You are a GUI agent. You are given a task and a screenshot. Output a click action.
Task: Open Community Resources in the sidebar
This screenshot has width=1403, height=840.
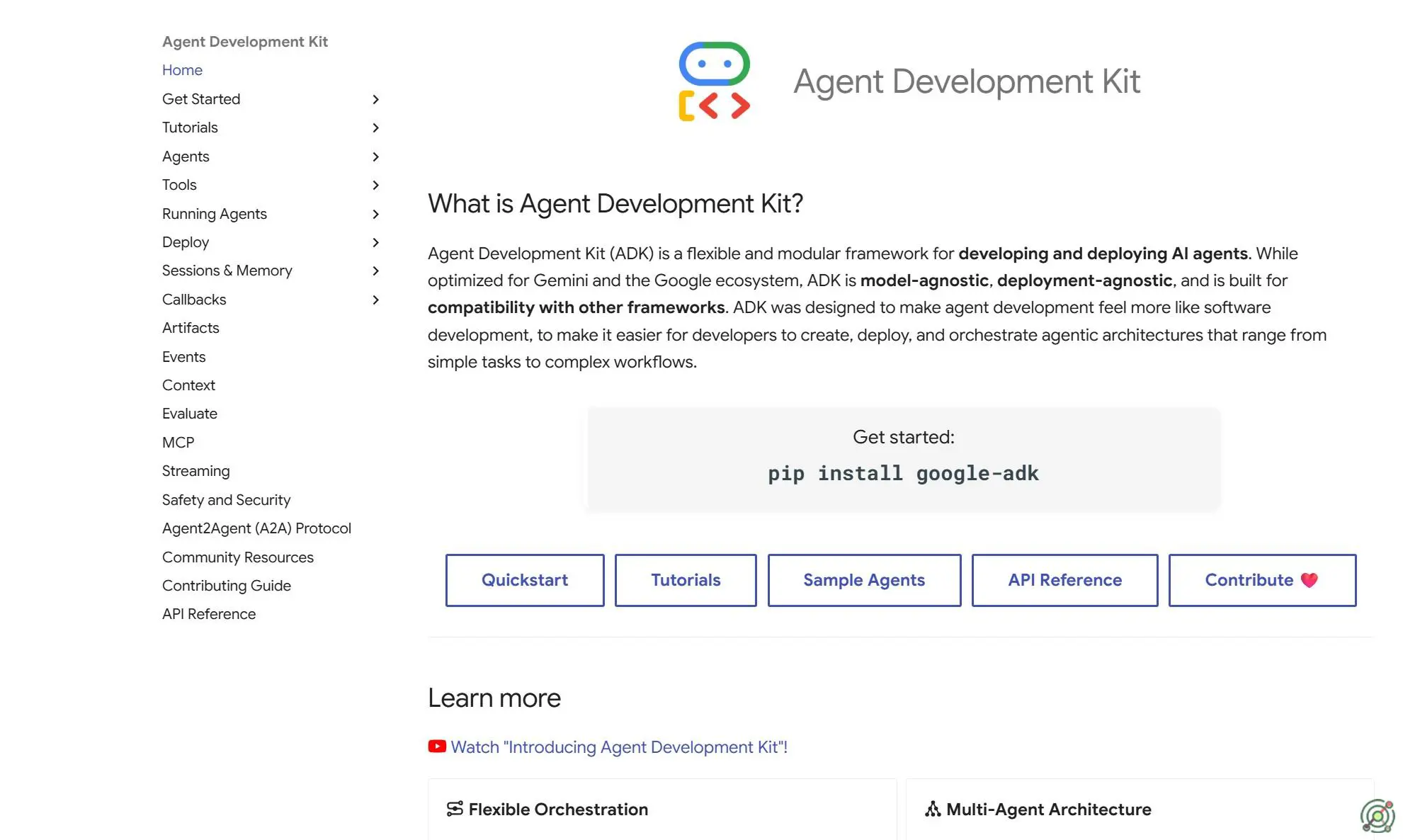coord(237,557)
